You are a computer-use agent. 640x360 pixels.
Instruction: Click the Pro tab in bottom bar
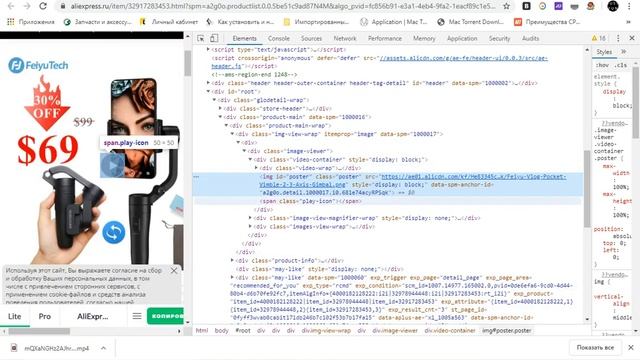44,316
